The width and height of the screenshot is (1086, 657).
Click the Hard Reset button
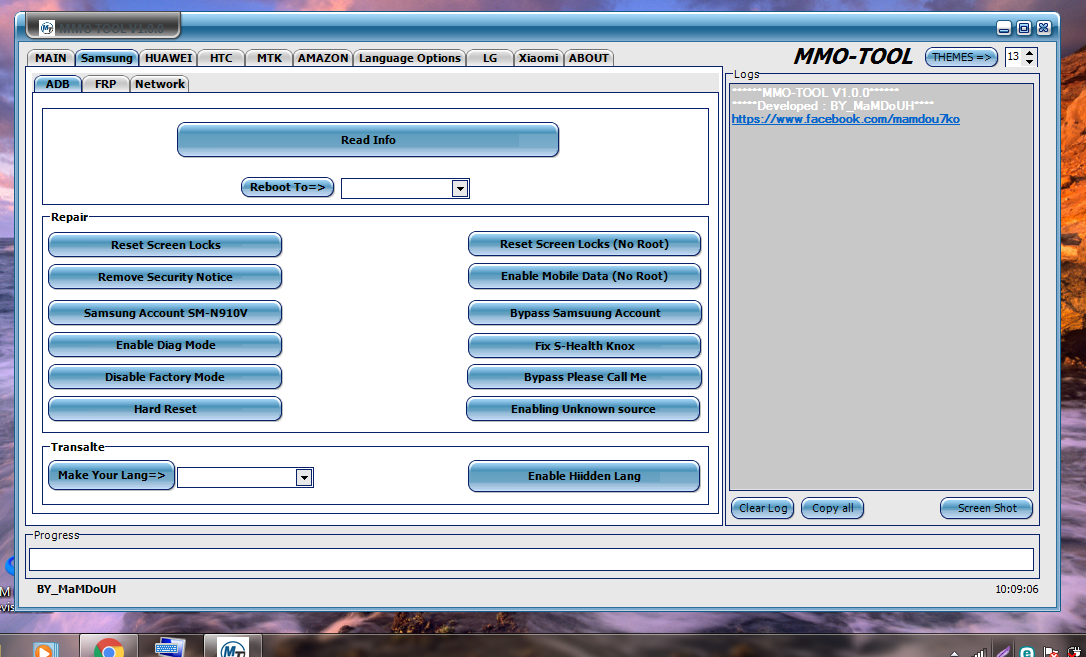(165, 408)
